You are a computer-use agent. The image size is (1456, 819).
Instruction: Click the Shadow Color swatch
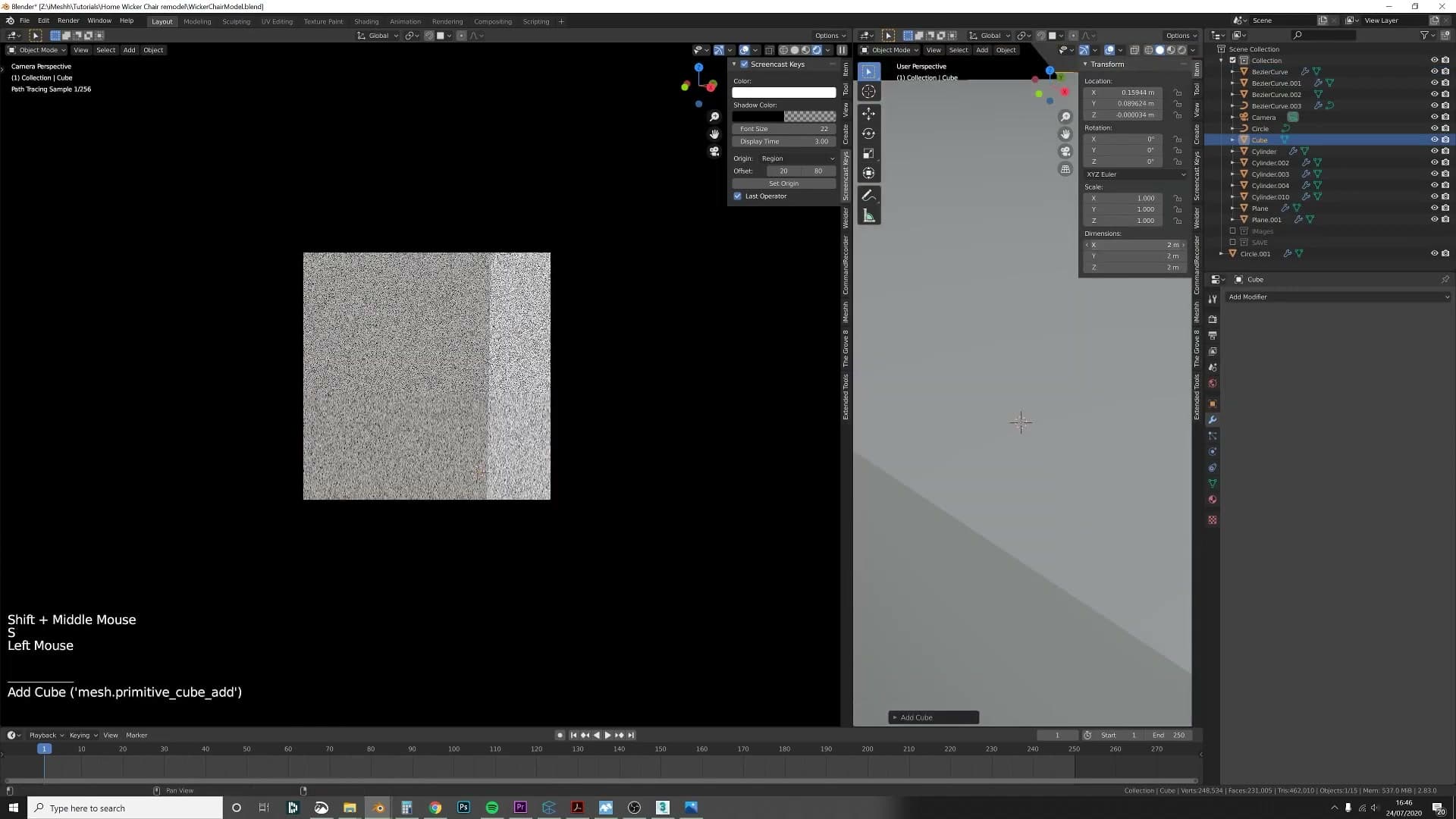click(x=783, y=117)
